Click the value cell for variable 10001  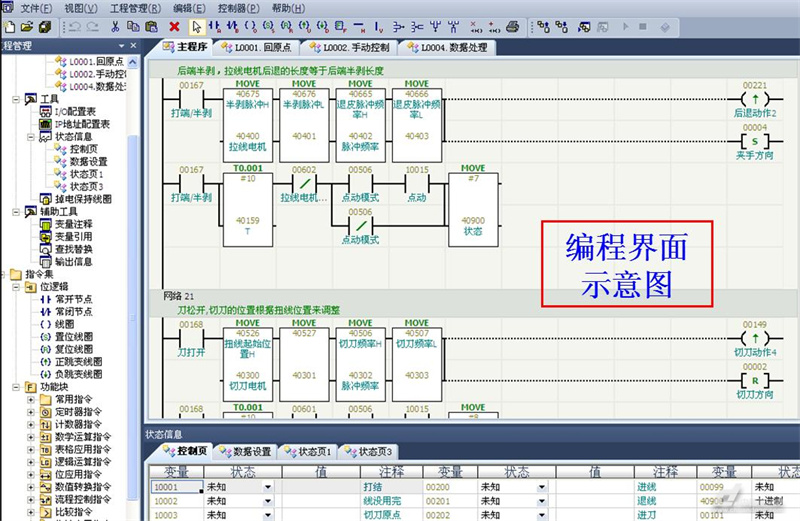tap(321, 487)
